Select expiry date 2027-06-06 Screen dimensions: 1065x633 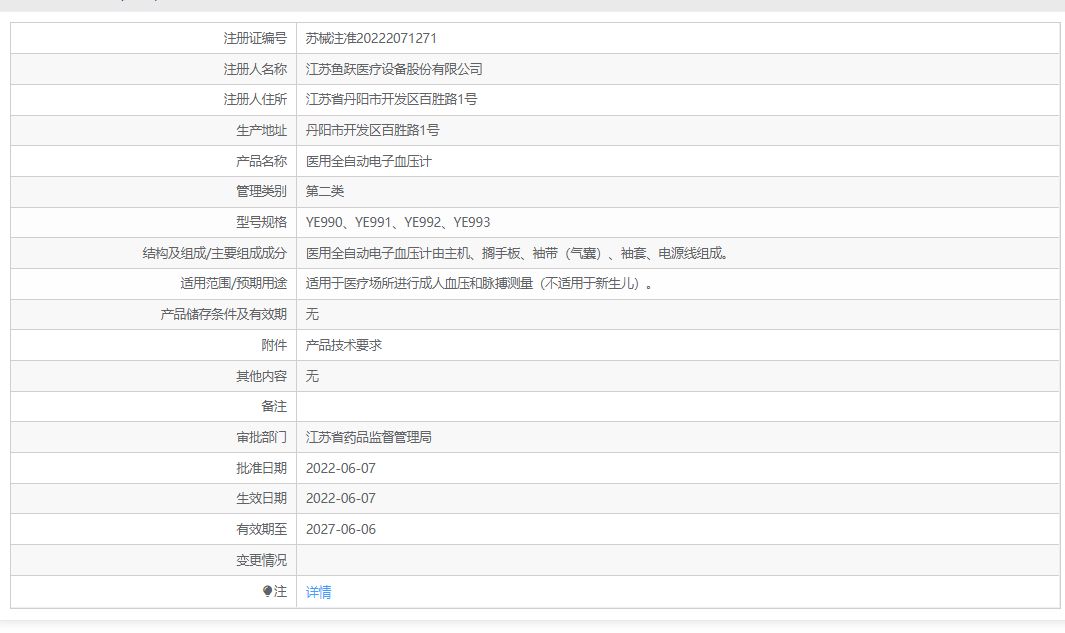pyautogui.click(x=340, y=530)
